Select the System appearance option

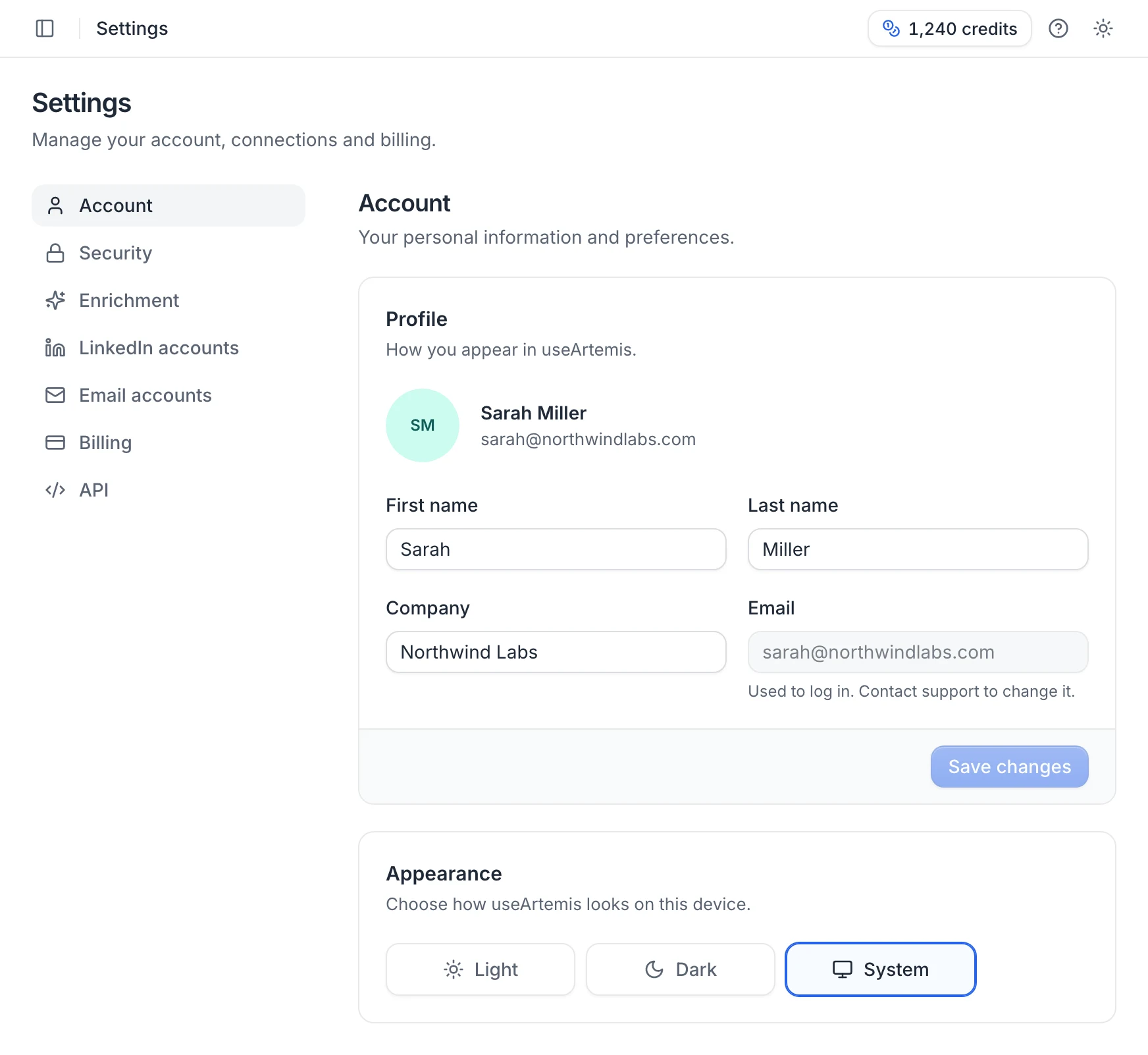click(x=881, y=969)
